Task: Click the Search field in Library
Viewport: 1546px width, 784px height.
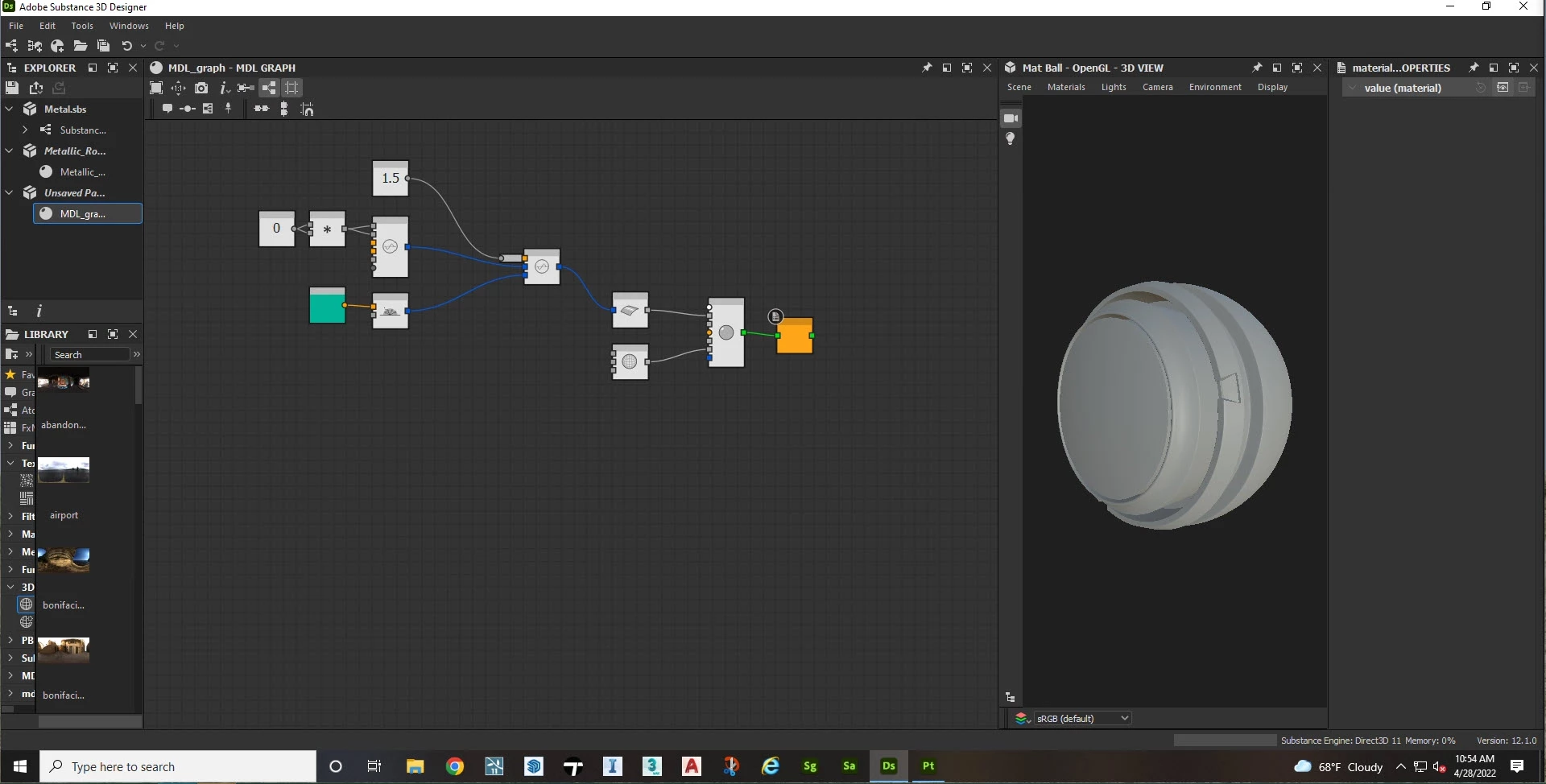Action: (x=89, y=354)
